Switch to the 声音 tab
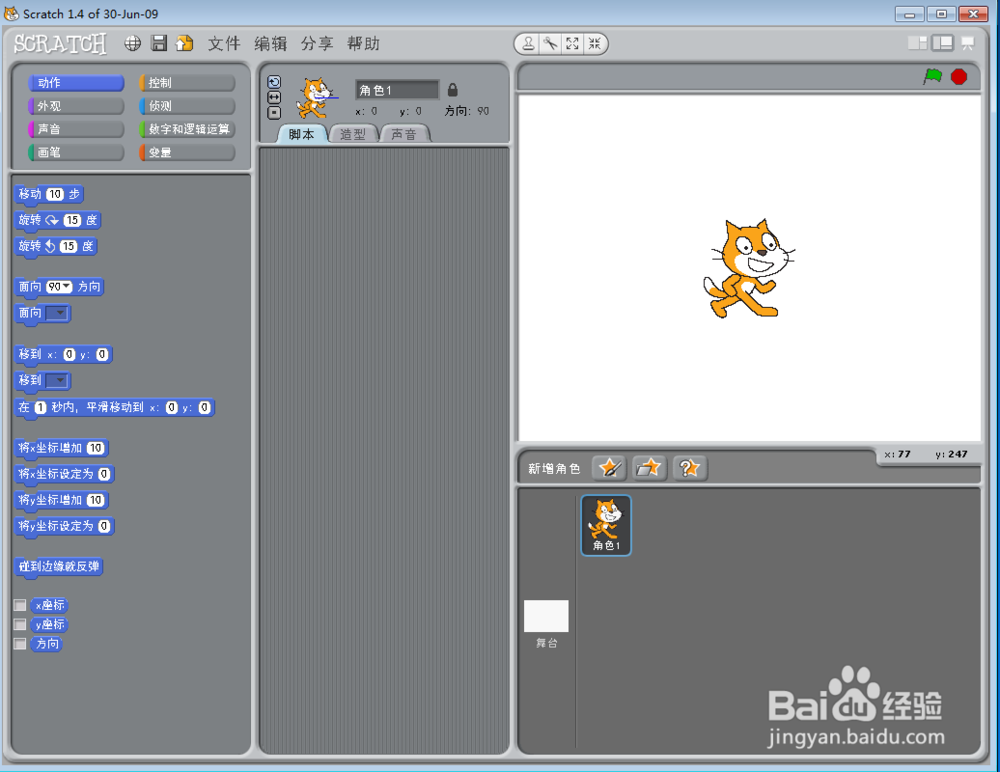 point(404,134)
